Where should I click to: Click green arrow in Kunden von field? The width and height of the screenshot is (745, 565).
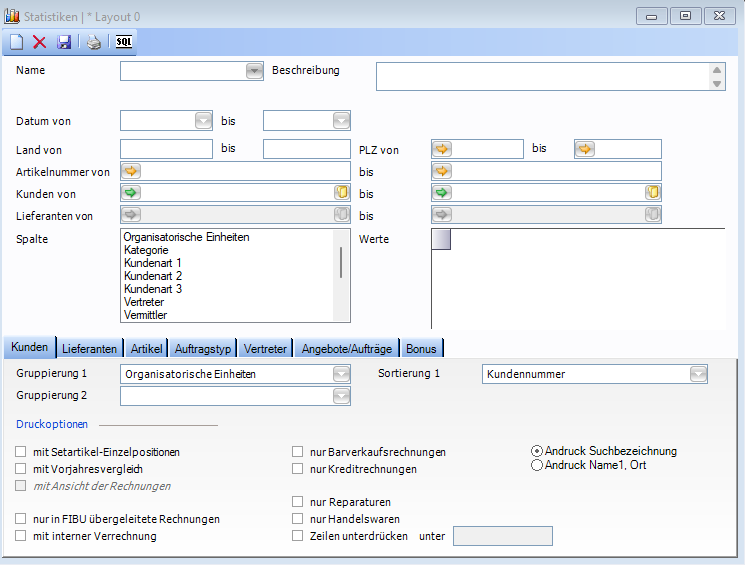pos(131,193)
